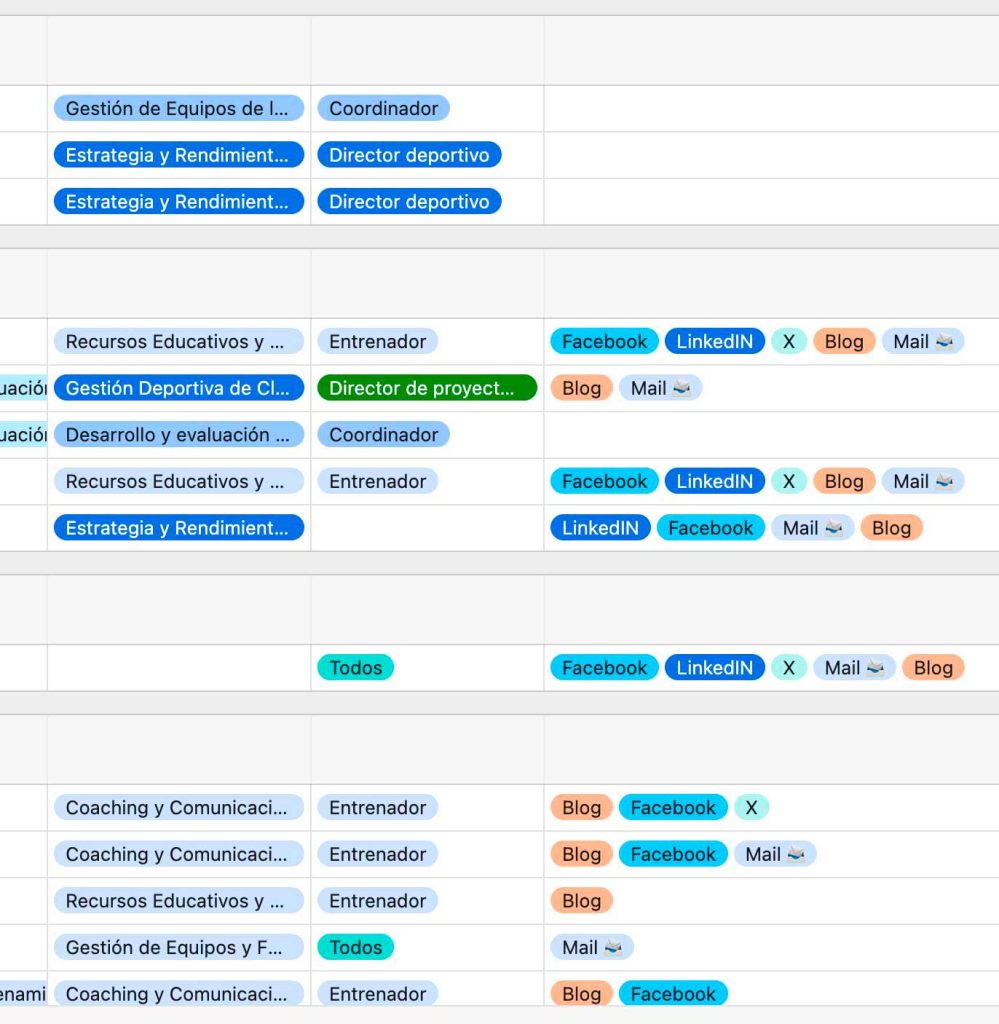Viewport: 999px width, 1024px height.
Task: Open the 'Gestión Deportiva de Cl...' tag
Action: coord(178,388)
